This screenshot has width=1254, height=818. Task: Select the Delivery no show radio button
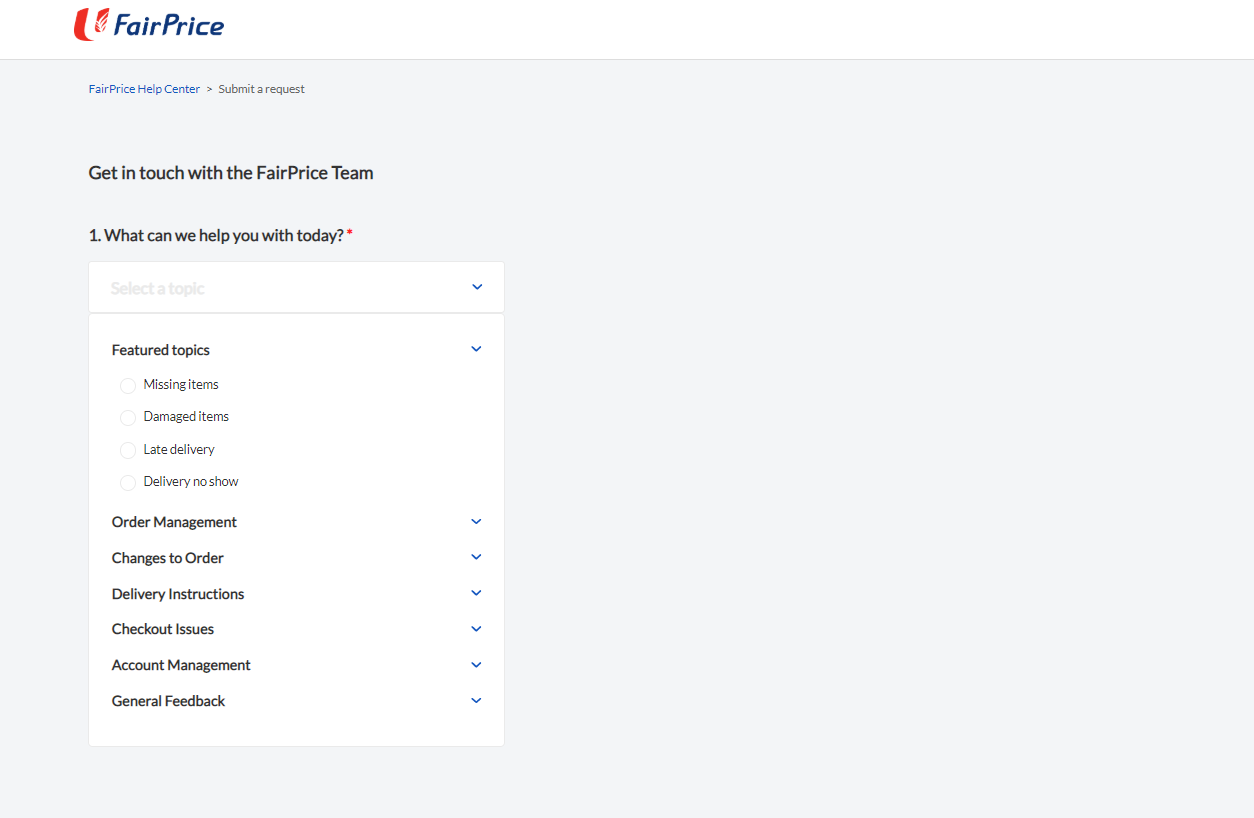(128, 483)
